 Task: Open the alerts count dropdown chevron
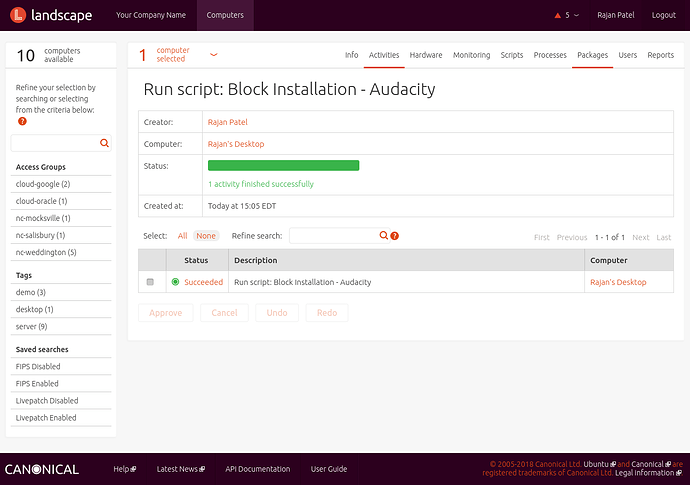coord(576,15)
